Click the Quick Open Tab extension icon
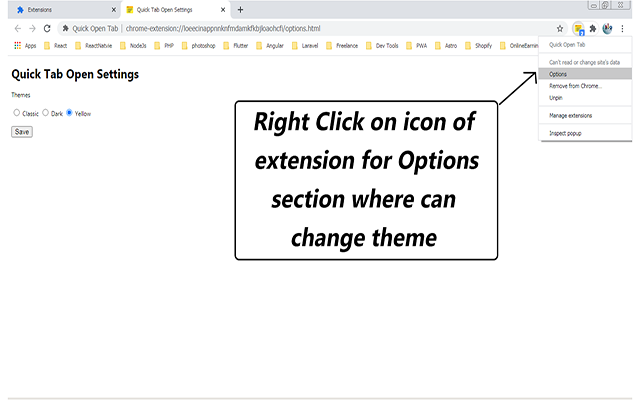Screen dimensions: 640x400 [578, 29]
